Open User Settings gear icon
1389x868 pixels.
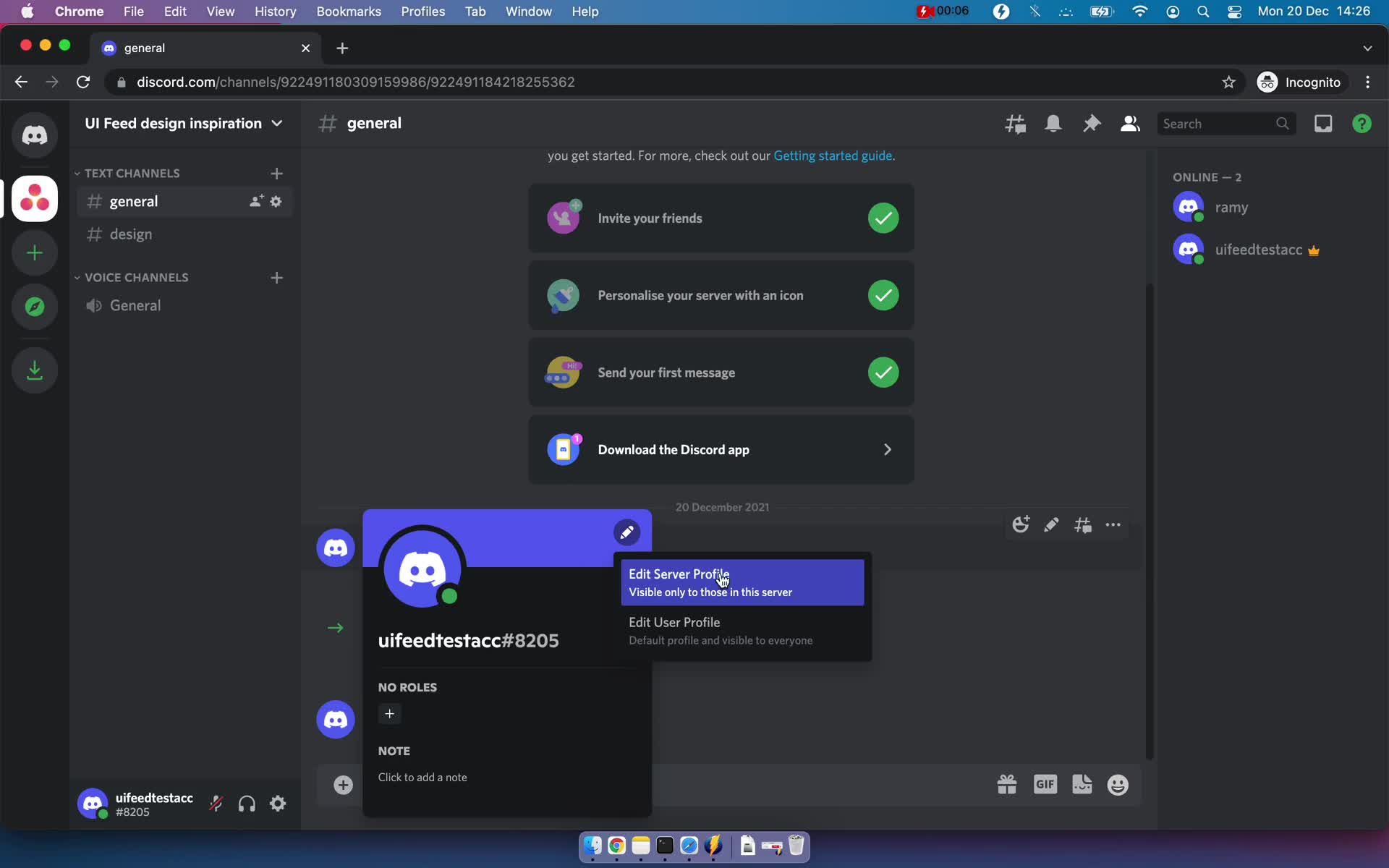tap(278, 804)
